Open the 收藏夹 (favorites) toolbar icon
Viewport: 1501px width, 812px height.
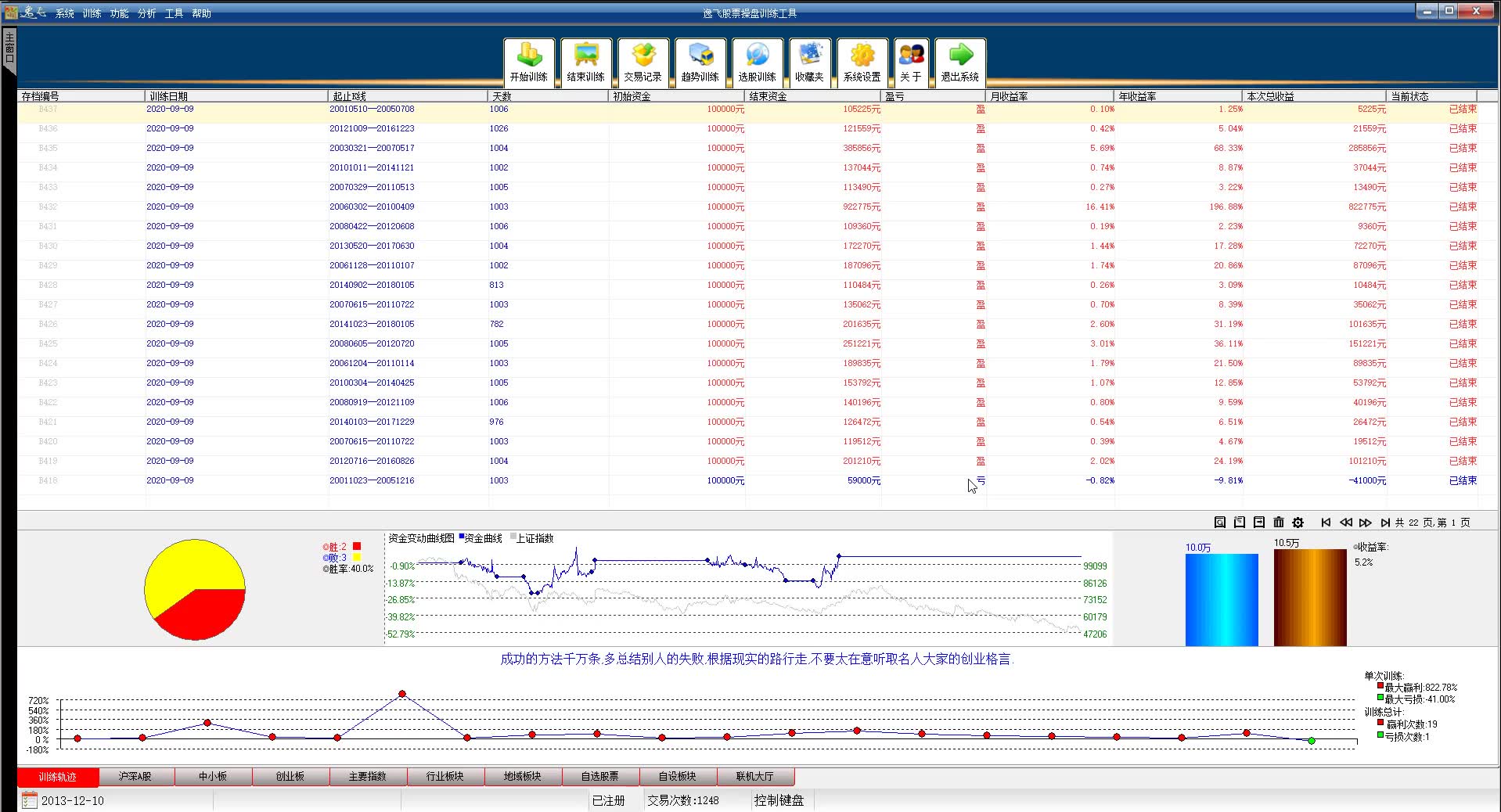(809, 62)
